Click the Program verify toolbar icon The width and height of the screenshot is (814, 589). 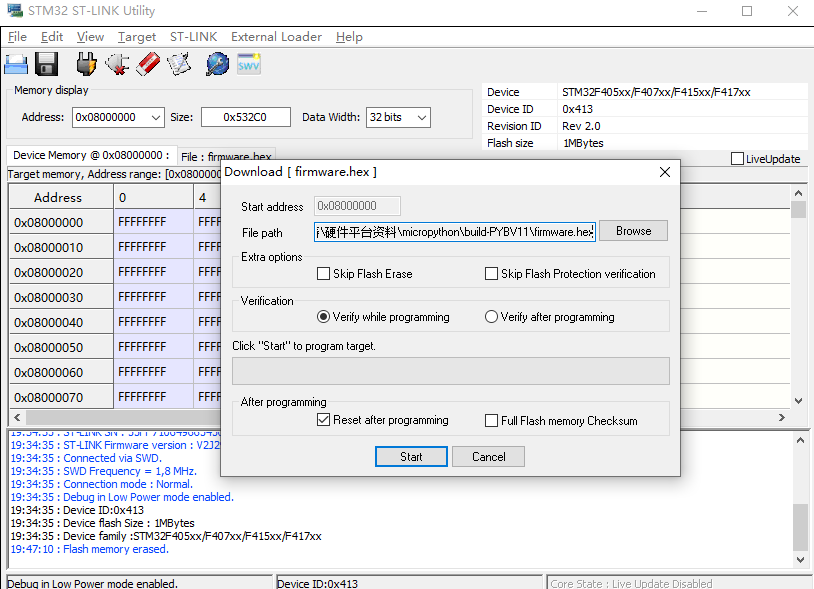click(x=179, y=64)
